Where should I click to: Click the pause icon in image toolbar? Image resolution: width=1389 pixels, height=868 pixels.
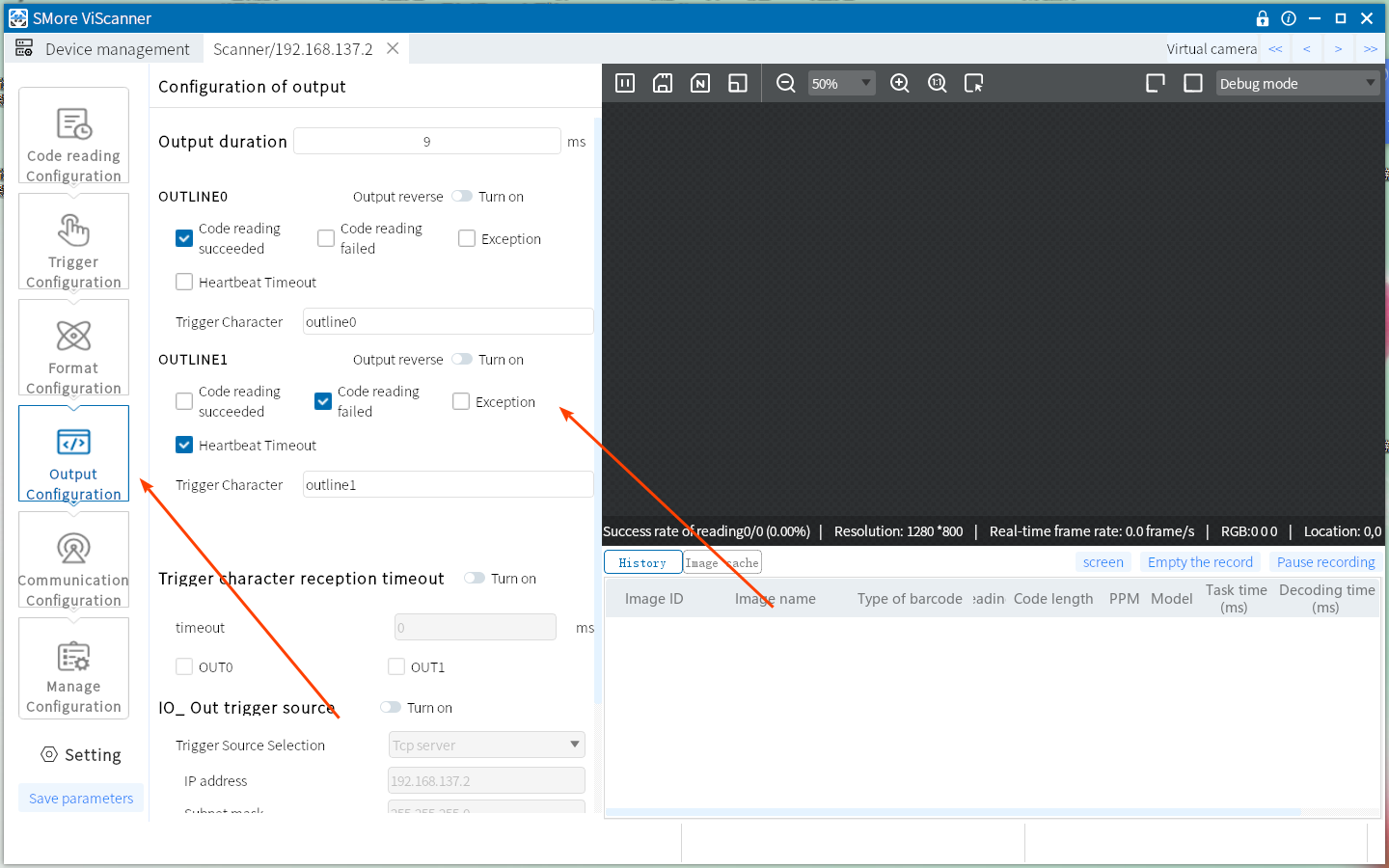coord(625,83)
